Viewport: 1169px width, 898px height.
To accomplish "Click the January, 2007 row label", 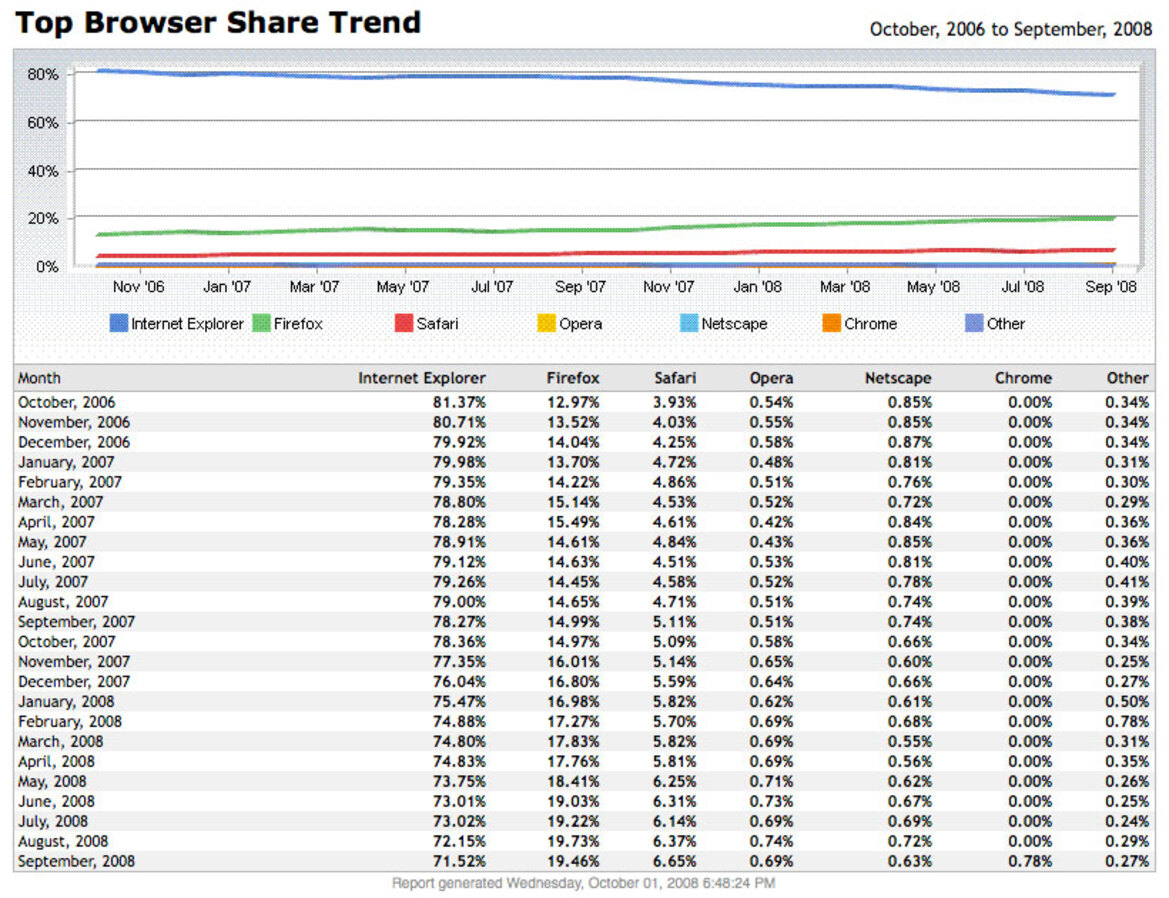I will (66, 462).
